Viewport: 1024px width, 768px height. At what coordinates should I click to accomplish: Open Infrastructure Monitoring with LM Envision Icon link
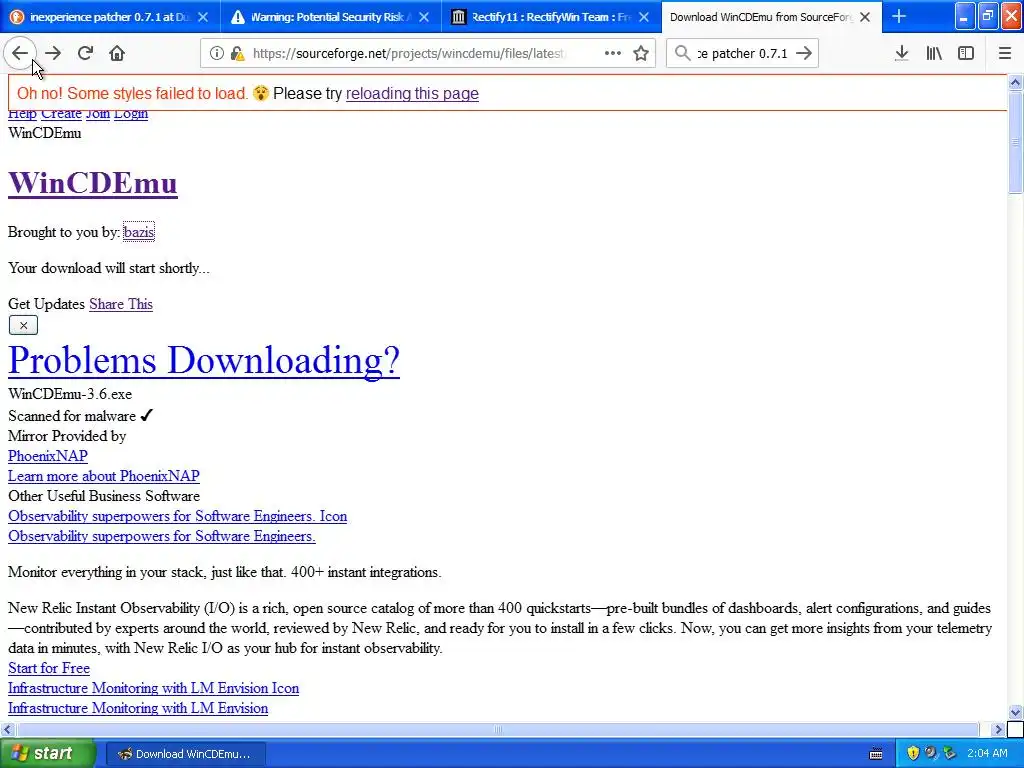coord(153,688)
